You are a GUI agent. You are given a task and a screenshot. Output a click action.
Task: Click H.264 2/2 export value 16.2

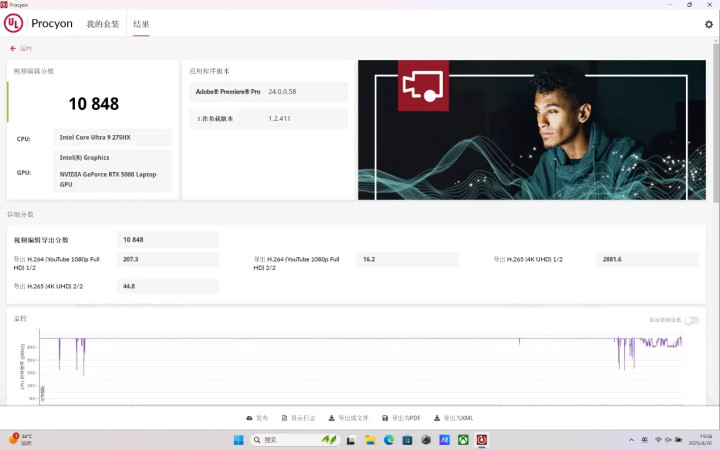click(x=407, y=259)
